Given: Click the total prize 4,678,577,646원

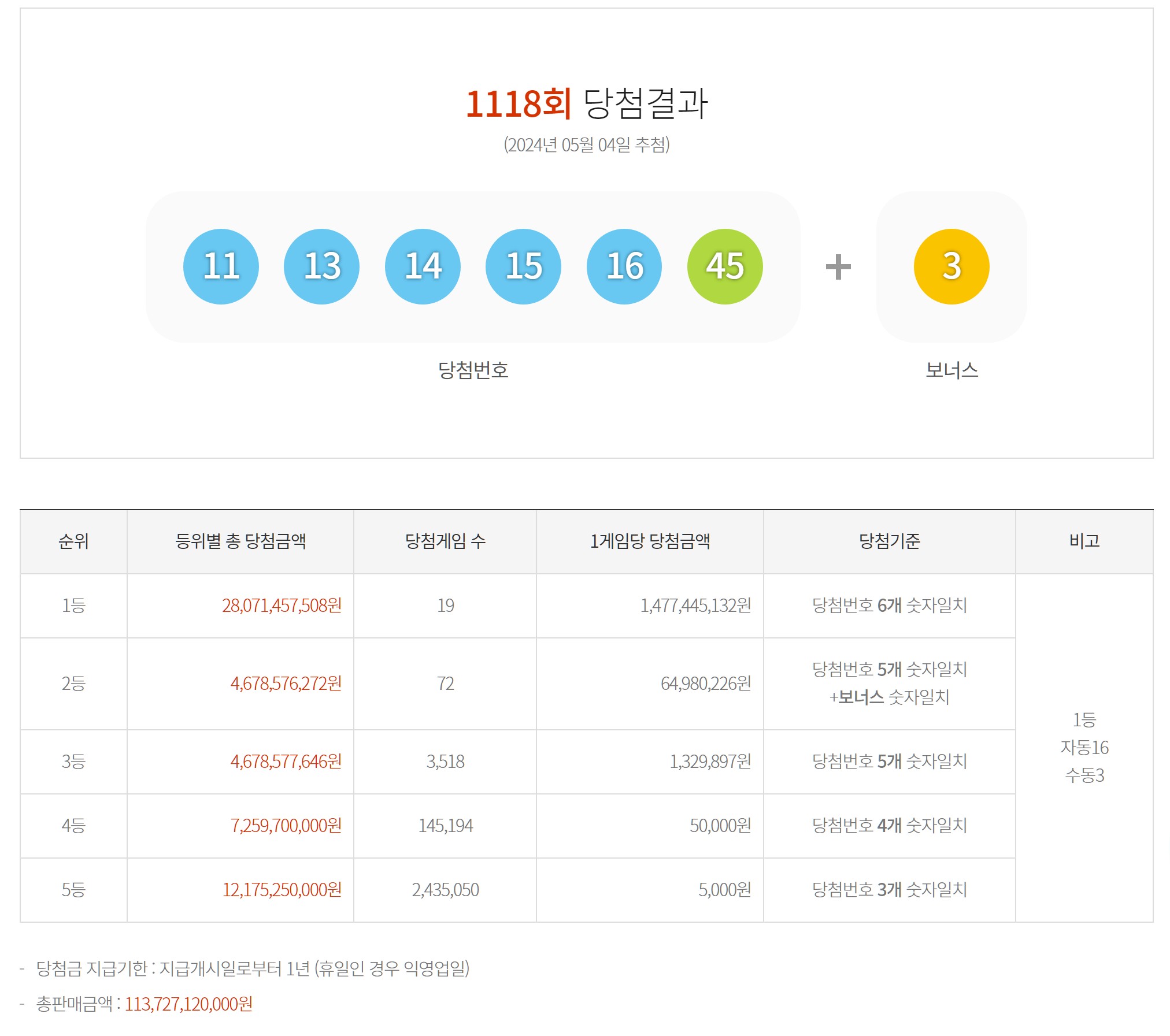Looking at the screenshot, I should pyautogui.click(x=286, y=762).
